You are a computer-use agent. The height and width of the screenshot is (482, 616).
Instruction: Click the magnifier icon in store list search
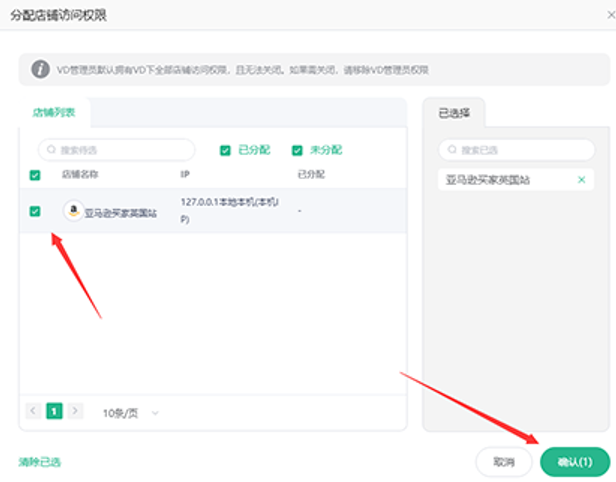(51, 149)
